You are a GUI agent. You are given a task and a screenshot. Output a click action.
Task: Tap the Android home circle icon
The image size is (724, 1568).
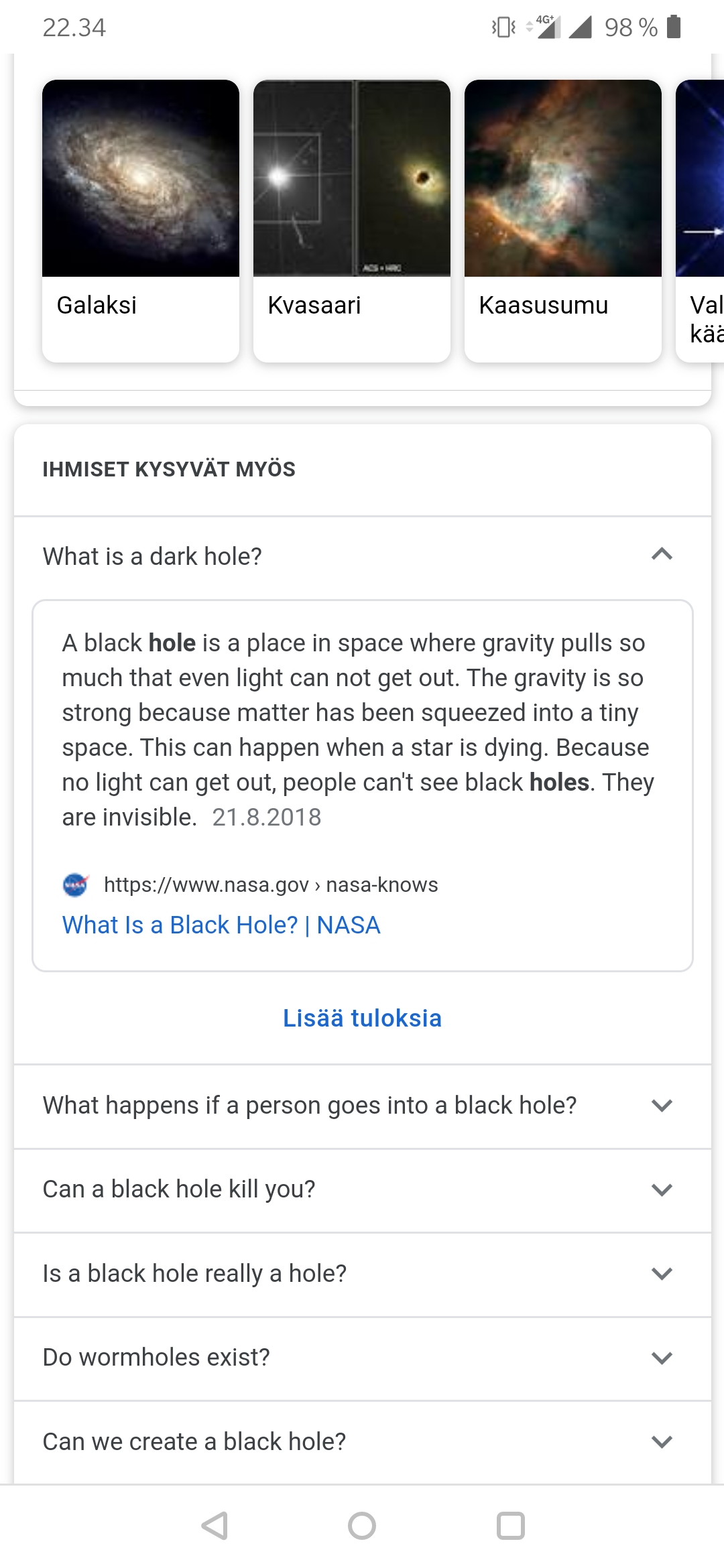[x=362, y=1526]
